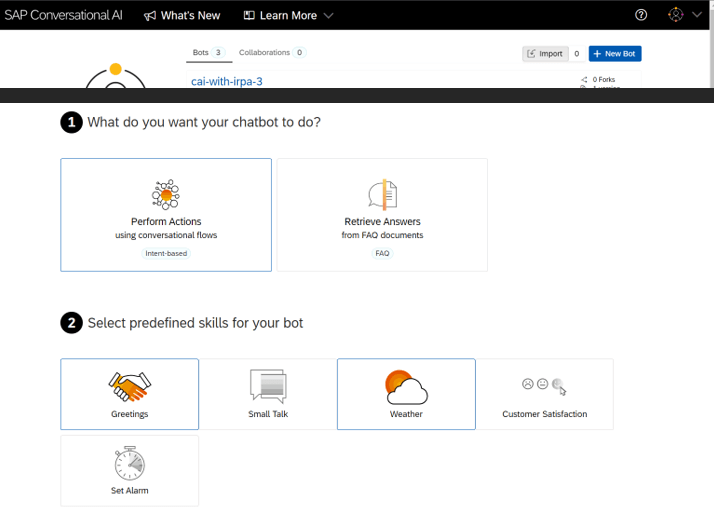
Task: Switch to the Collaborations tab
Action: (x=272, y=52)
